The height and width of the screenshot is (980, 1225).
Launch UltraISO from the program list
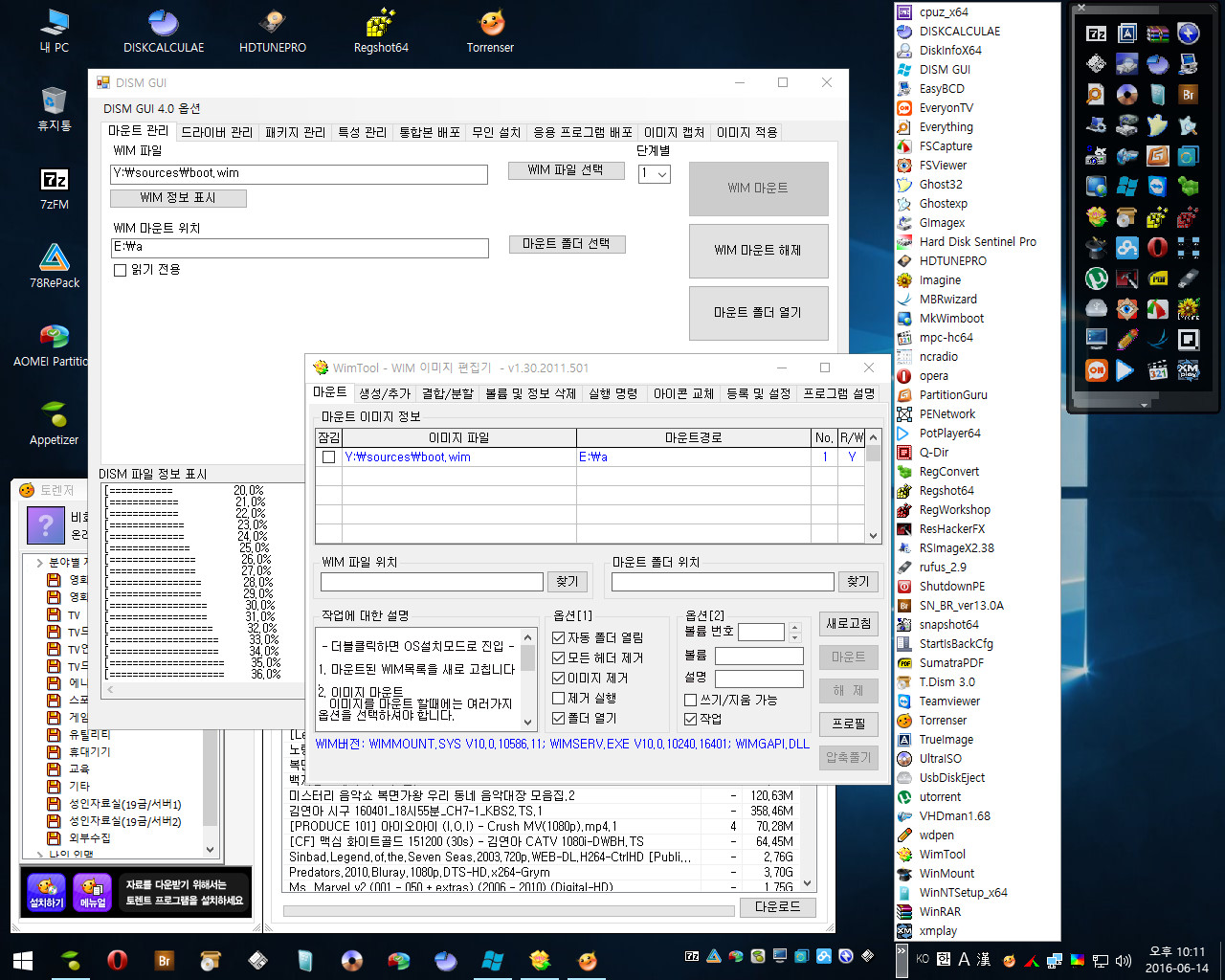point(941,759)
